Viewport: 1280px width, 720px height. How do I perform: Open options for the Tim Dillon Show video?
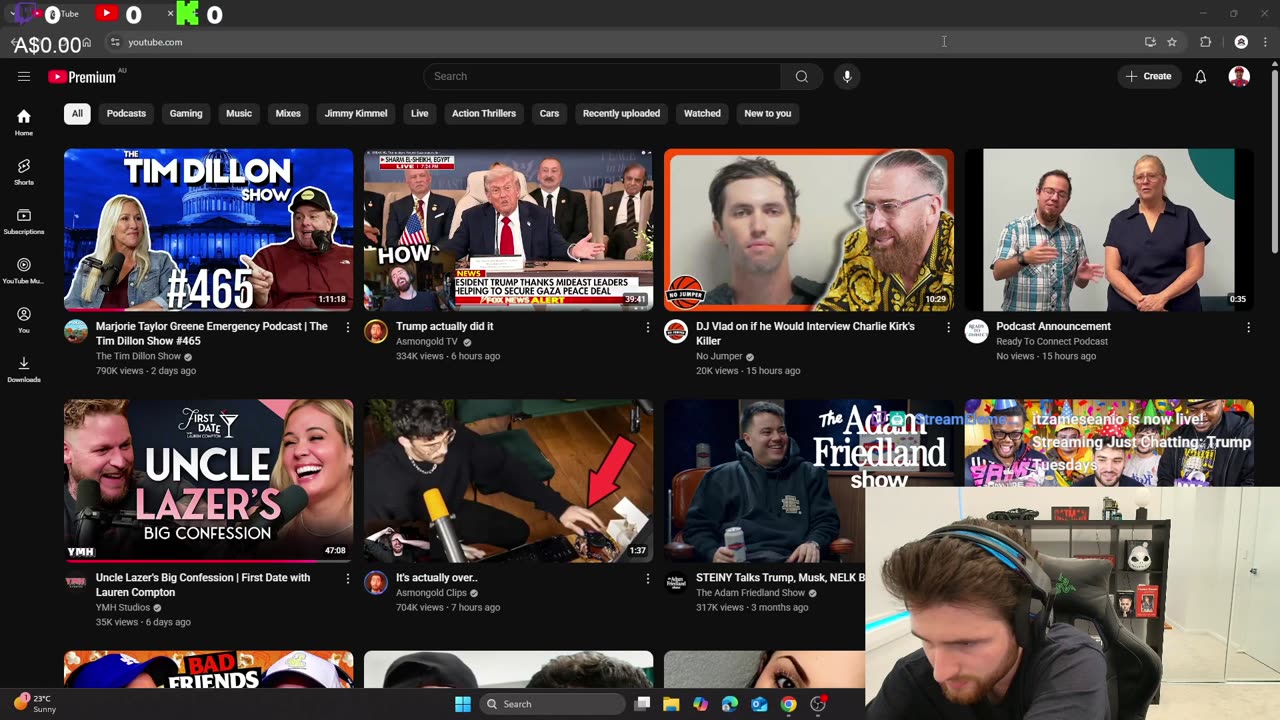(348, 327)
